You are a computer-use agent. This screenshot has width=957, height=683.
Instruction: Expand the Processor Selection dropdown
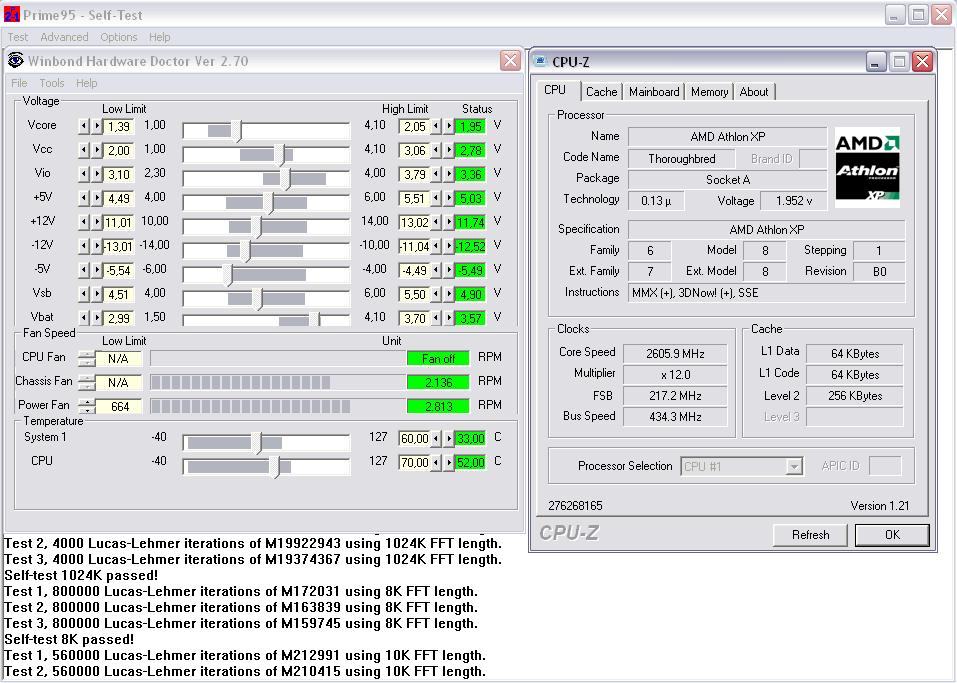click(793, 467)
